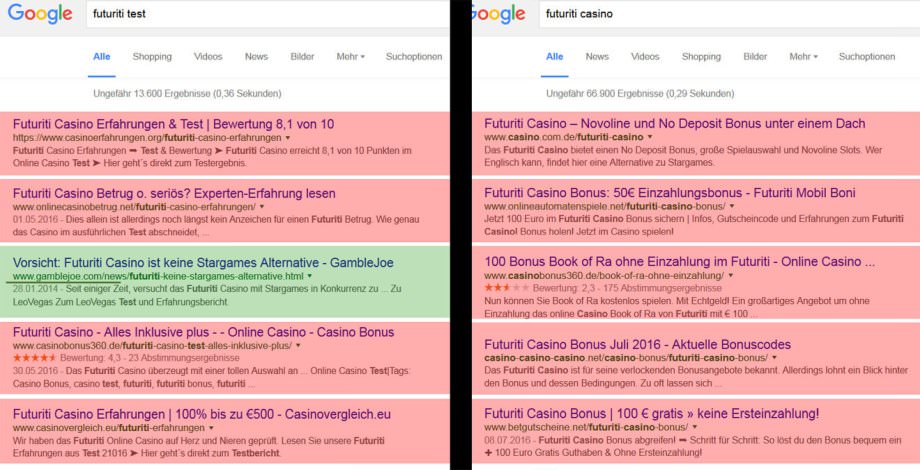Expand Mehr dropdown in left search
Screen dimensions: 920x470
(350, 57)
